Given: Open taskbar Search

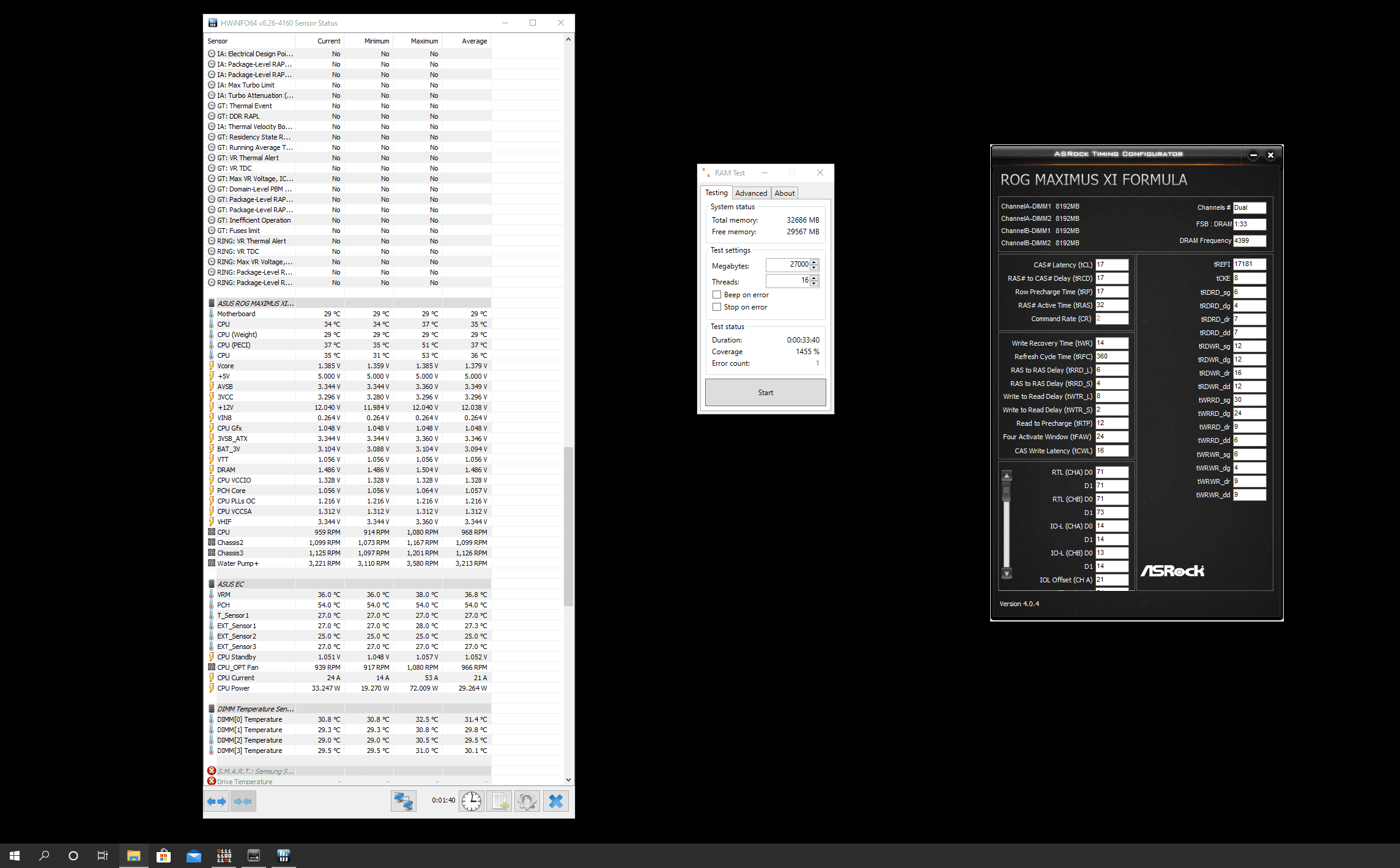Looking at the screenshot, I should pyautogui.click(x=44, y=856).
